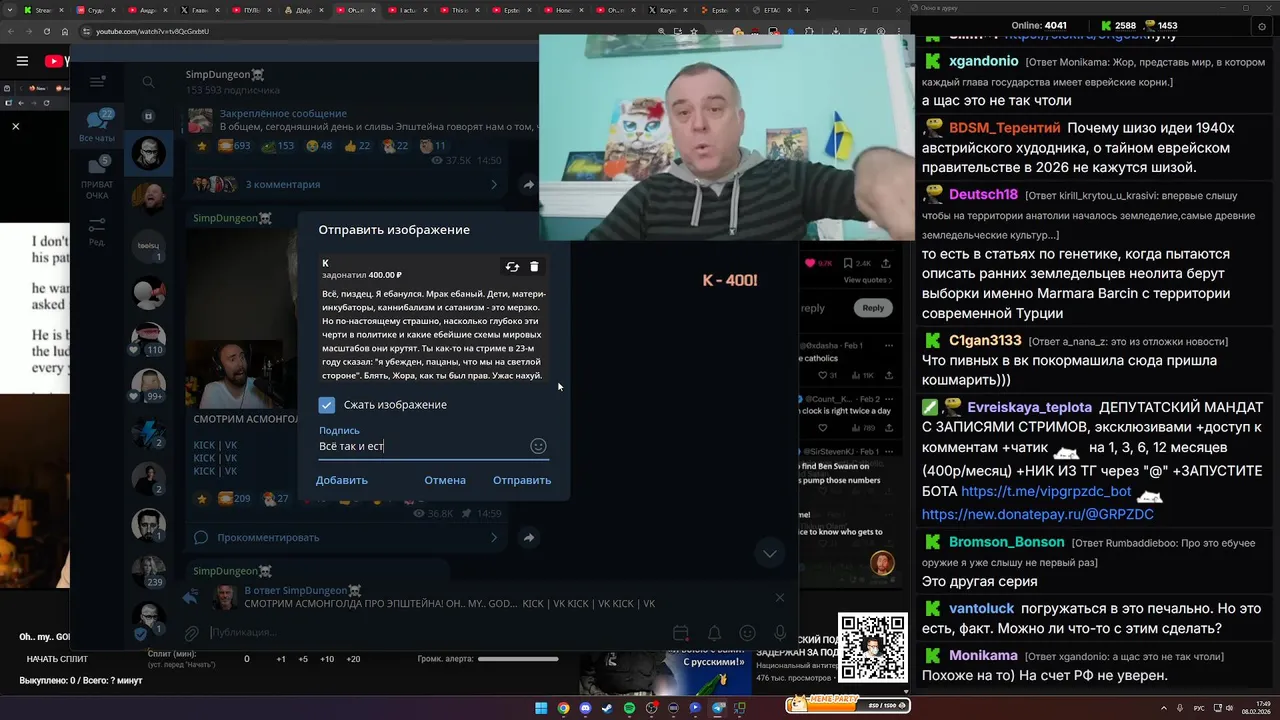Close left overlay with X icon
This screenshot has width=1280, height=720.
16,126
